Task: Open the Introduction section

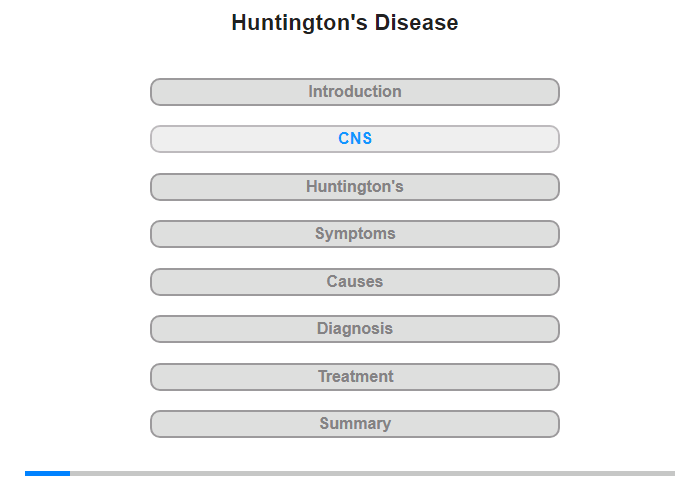Action: tap(354, 92)
